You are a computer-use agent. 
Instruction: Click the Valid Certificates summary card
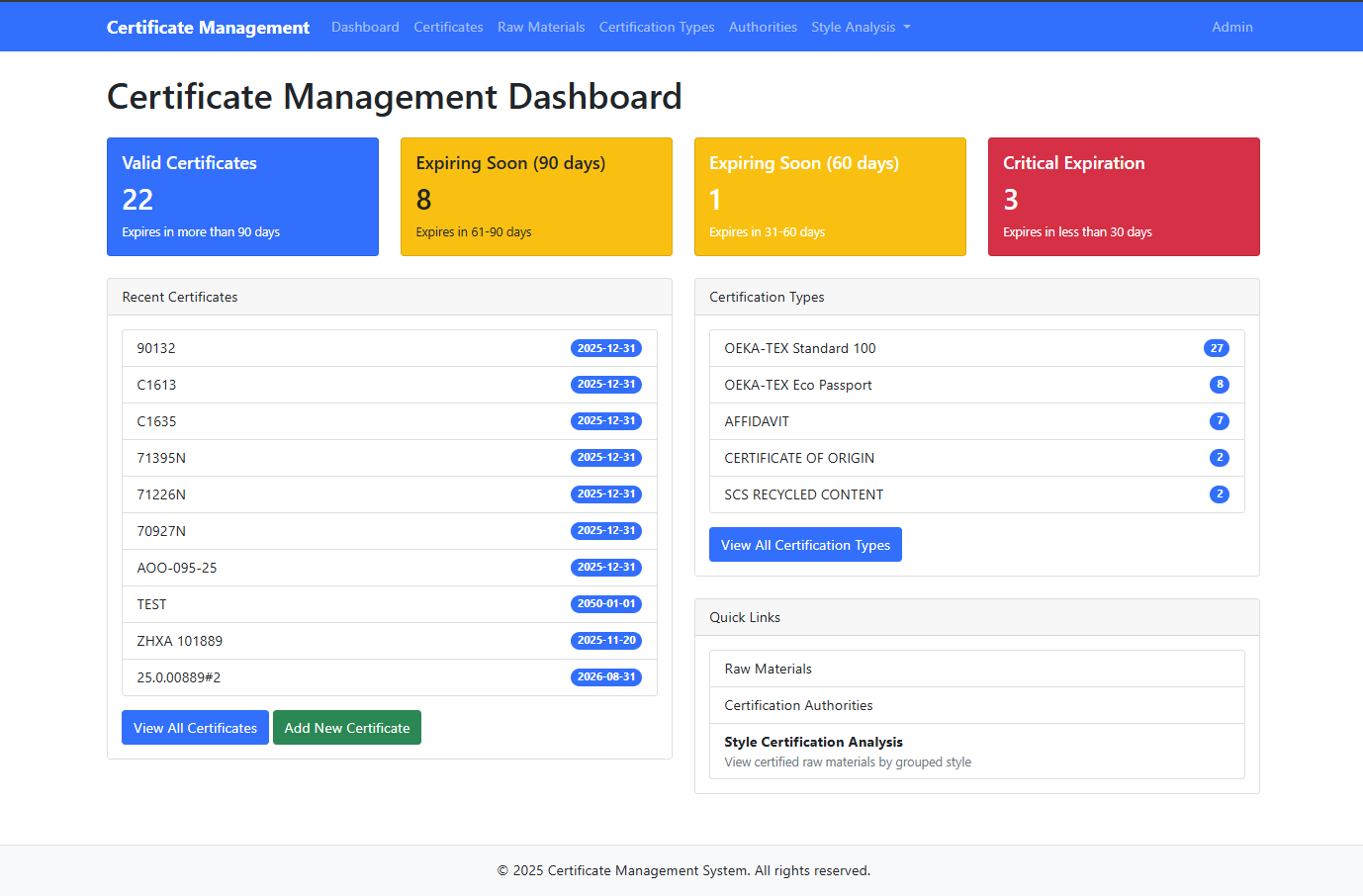tap(242, 197)
